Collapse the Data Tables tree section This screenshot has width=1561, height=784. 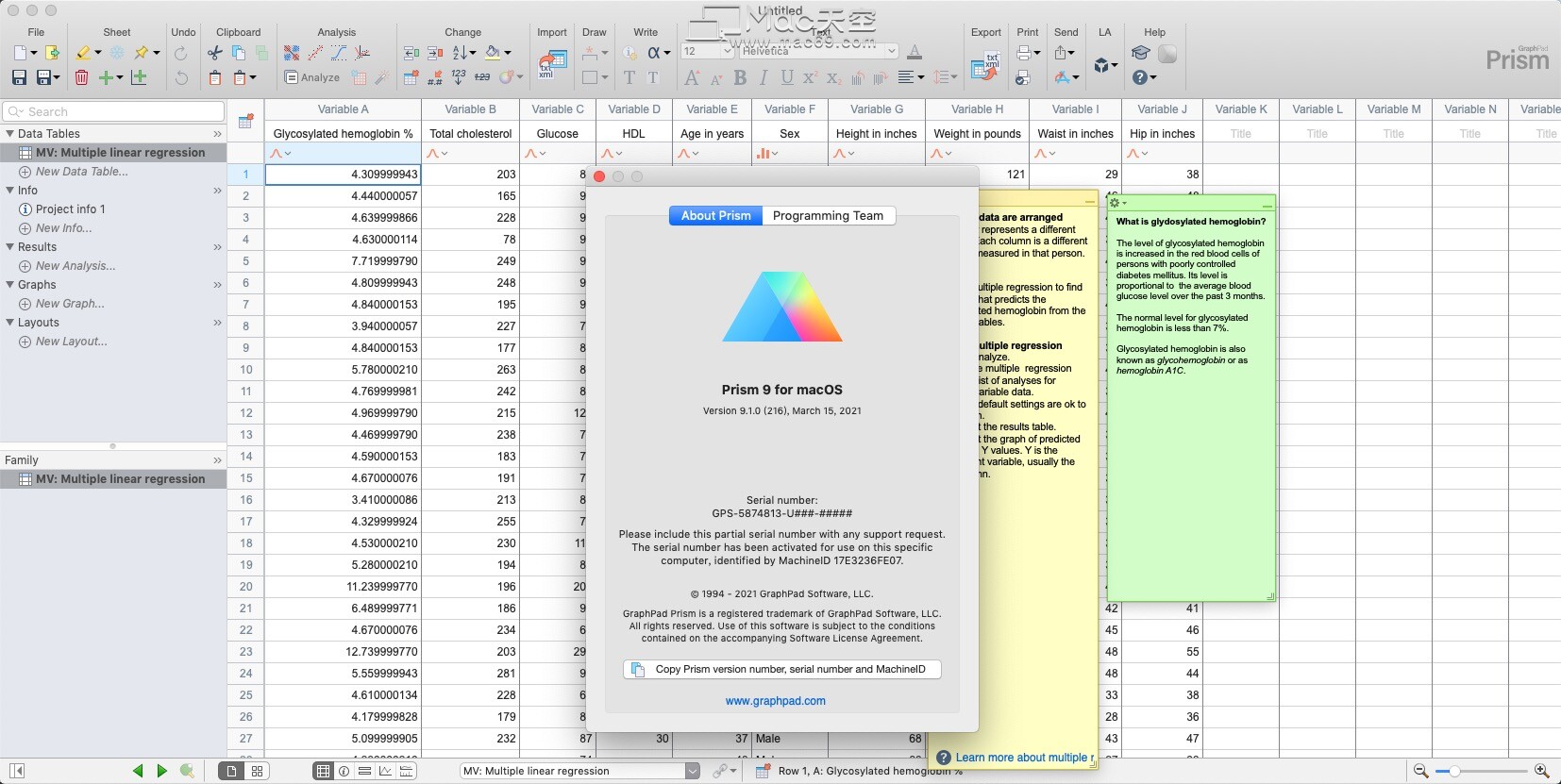tap(9, 134)
